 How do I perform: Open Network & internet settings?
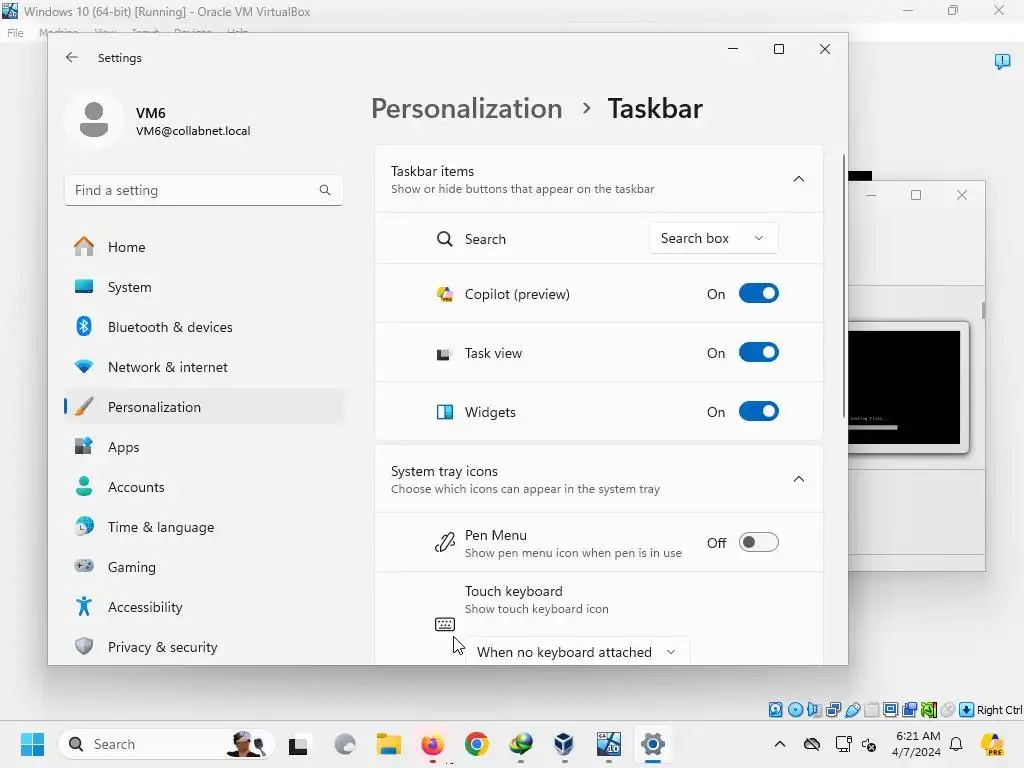[x=204, y=367]
